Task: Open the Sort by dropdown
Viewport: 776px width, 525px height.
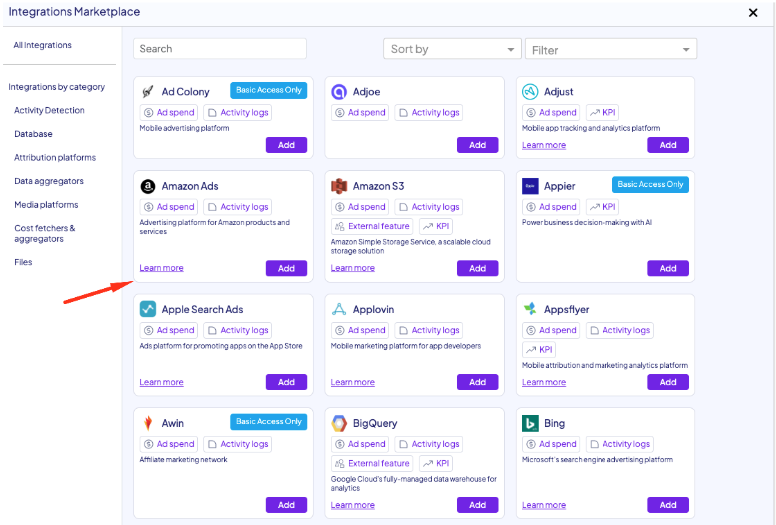Action: click(452, 49)
